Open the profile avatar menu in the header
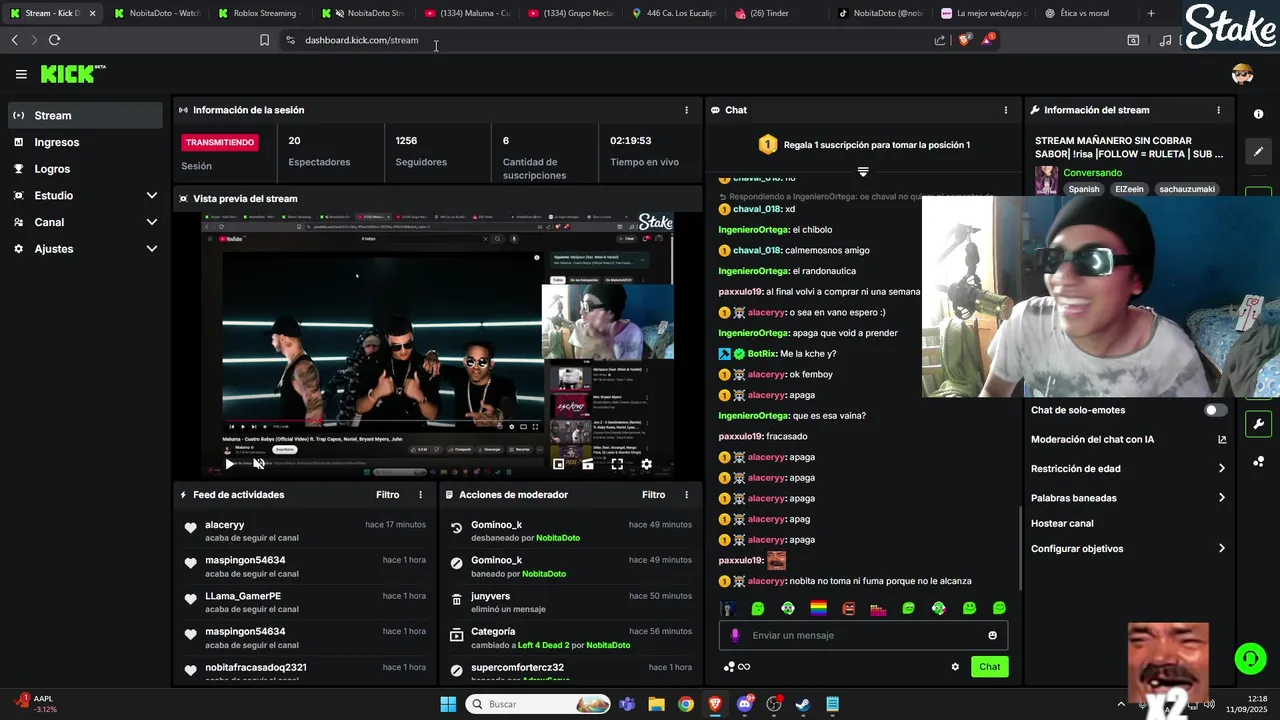This screenshot has height=720, width=1280. click(1242, 74)
